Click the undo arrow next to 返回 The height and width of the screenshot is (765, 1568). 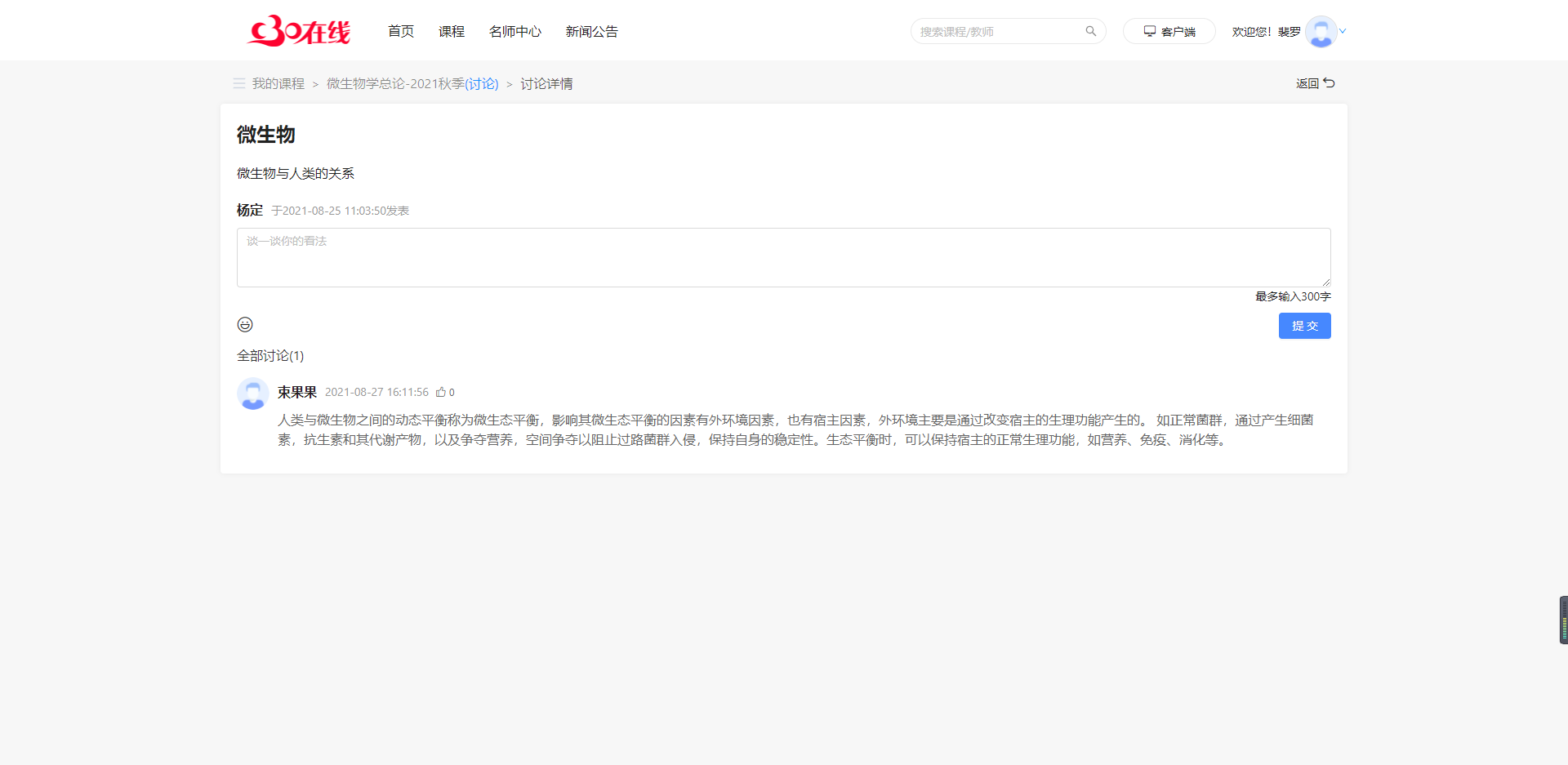pos(1330,82)
